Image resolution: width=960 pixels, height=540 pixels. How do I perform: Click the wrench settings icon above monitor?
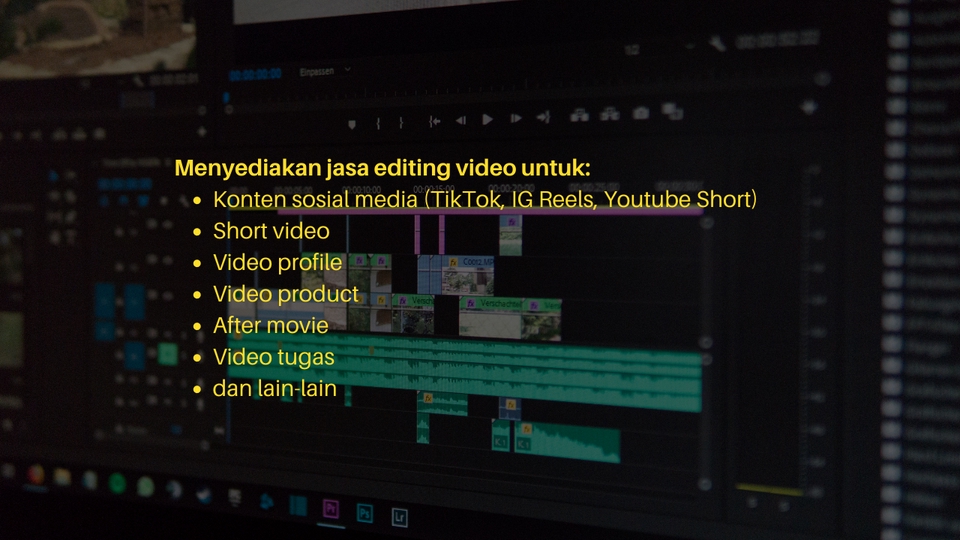(717, 43)
